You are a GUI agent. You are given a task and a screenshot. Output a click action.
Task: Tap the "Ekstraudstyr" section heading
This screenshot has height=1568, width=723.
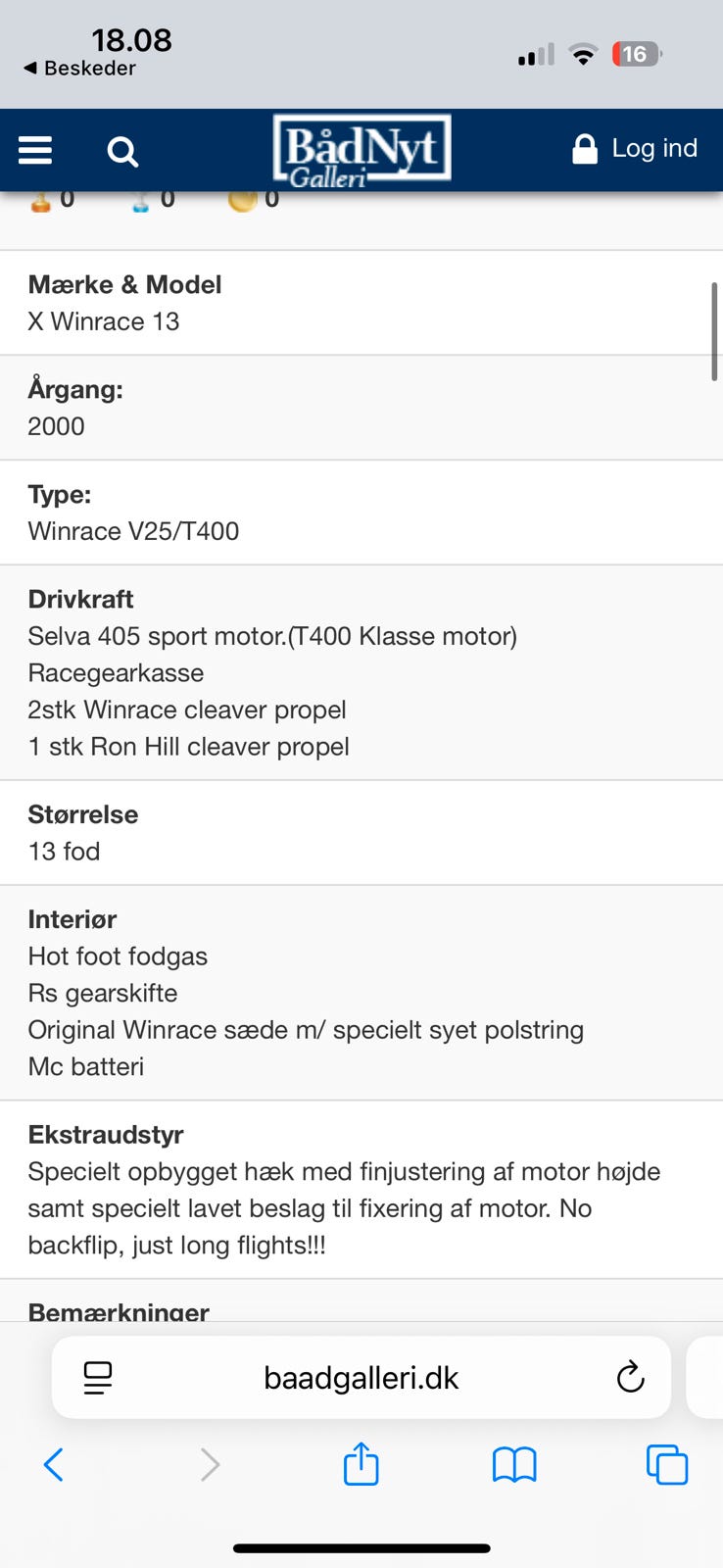click(x=106, y=1135)
